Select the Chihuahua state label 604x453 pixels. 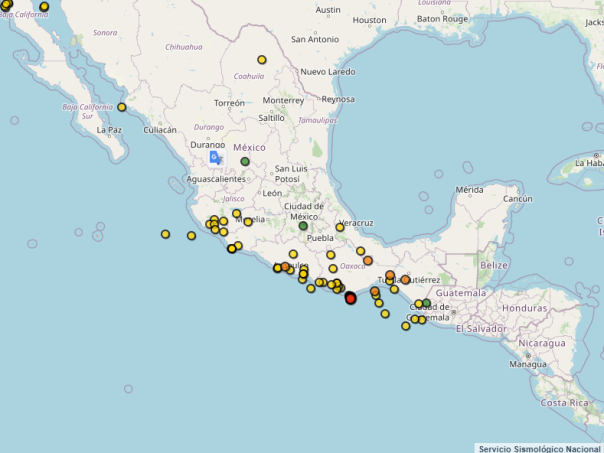pos(183,46)
